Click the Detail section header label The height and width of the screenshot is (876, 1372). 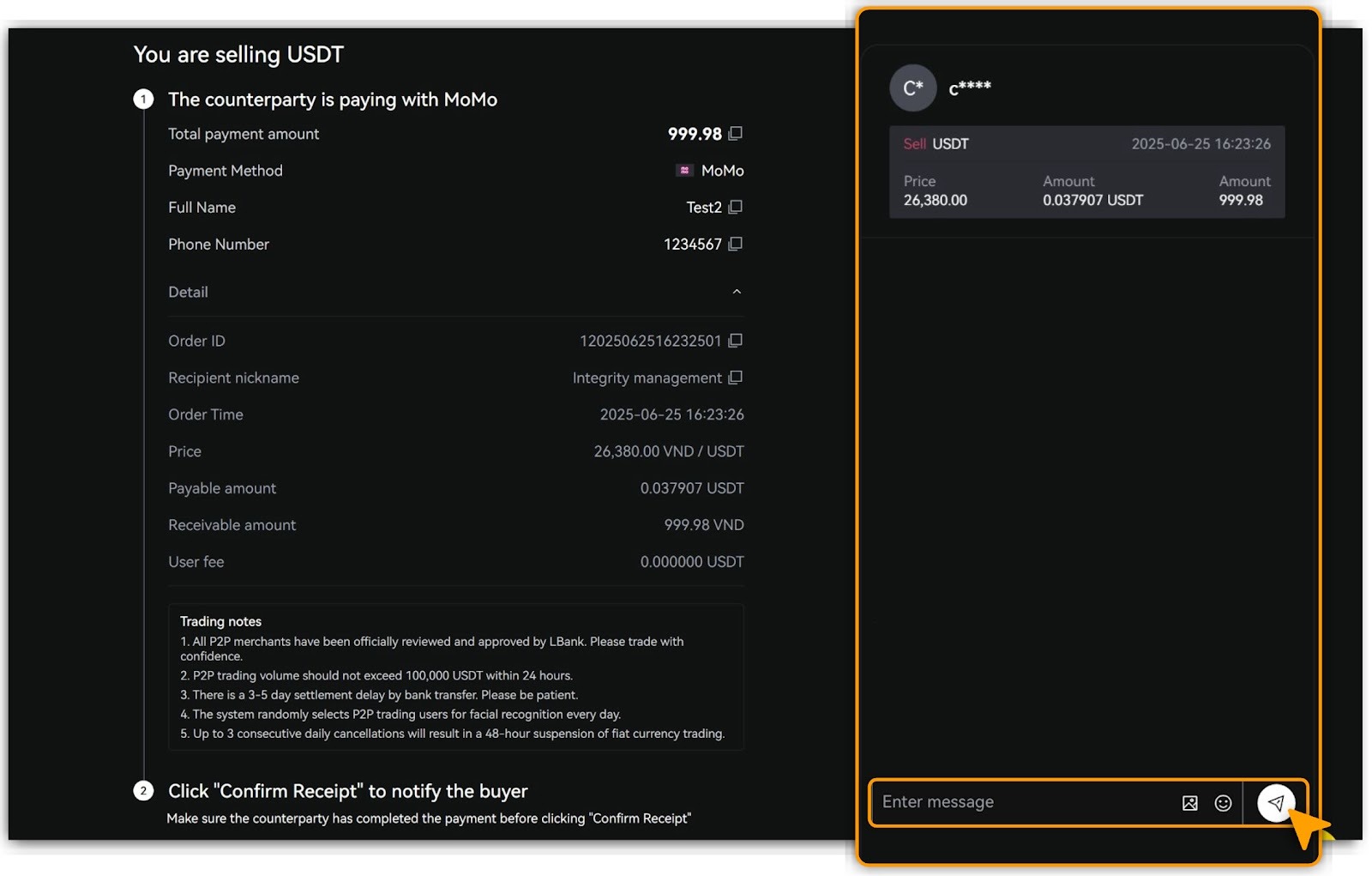188,293
